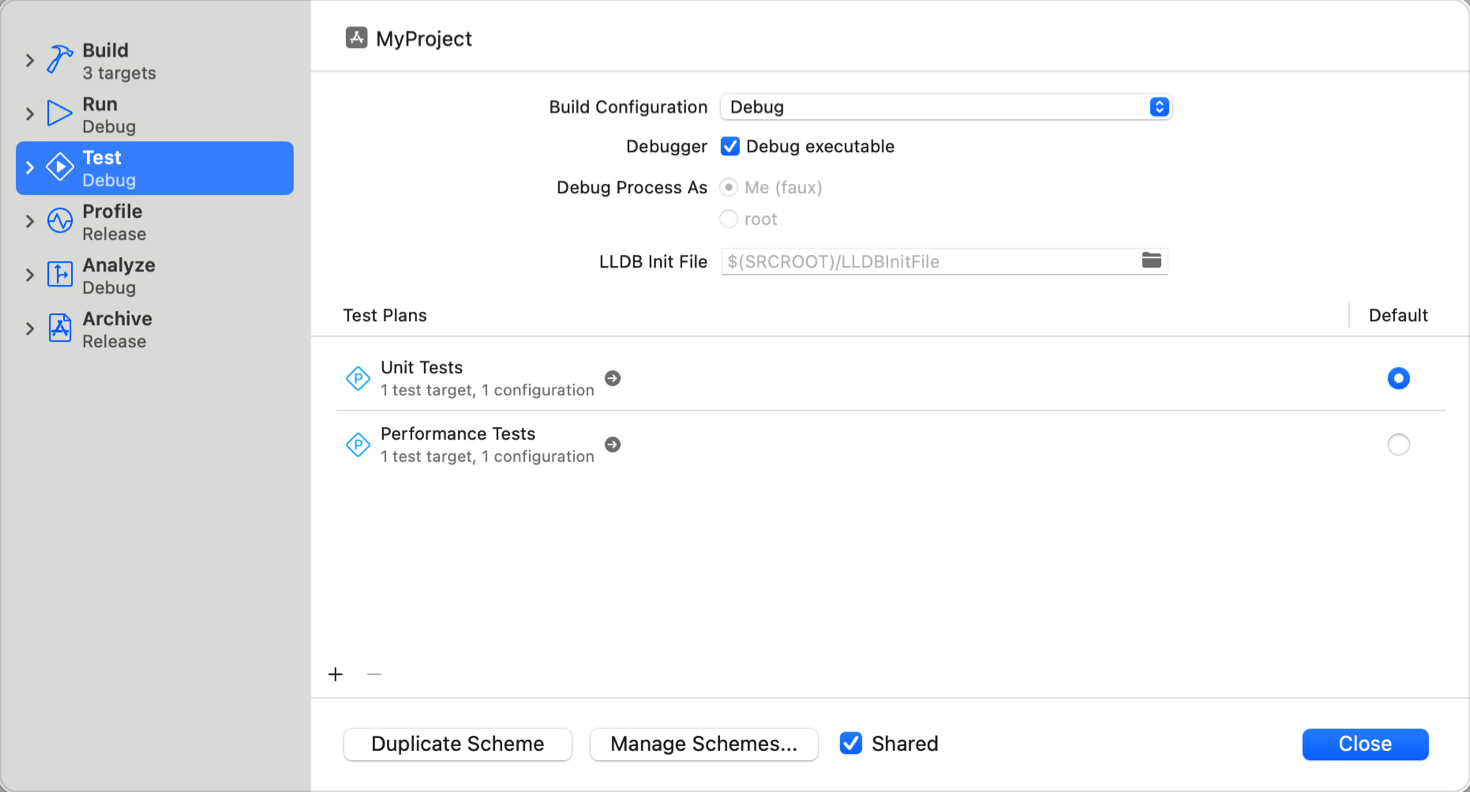1470x792 pixels.
Task: Click the folder icon beside LLDB Init File
Action: 1151,260
